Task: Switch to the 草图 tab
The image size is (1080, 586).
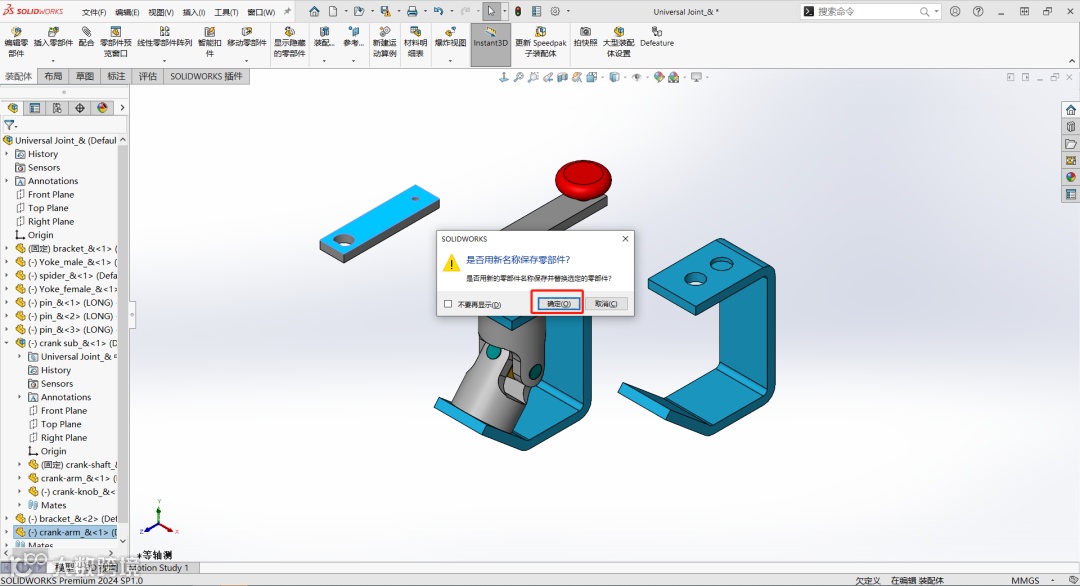Action: pos(85,76)
